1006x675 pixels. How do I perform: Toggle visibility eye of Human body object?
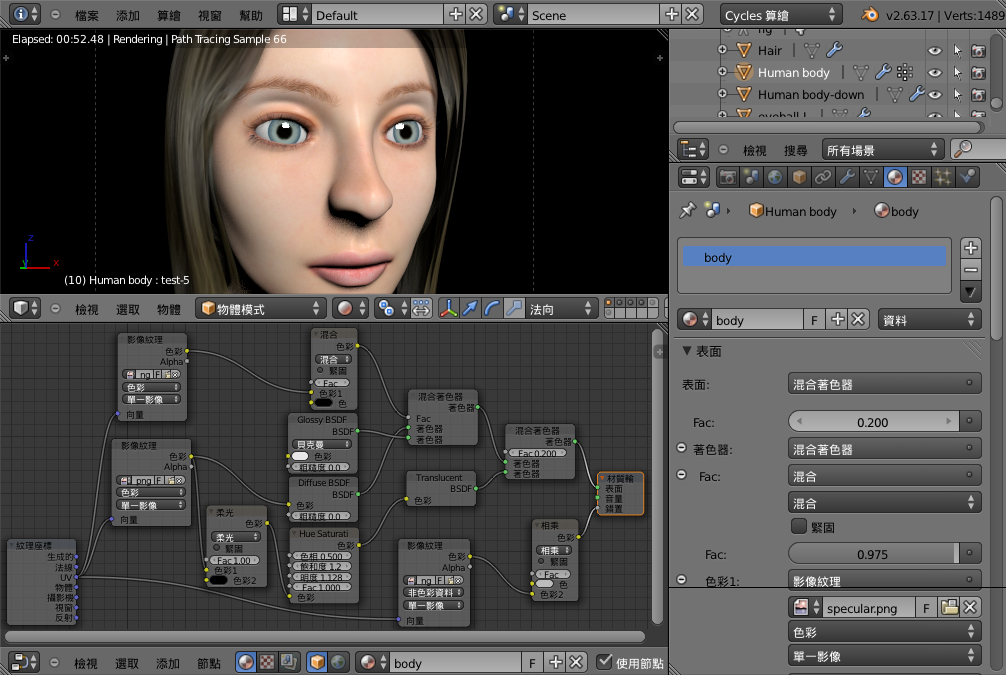pyautogui.click(x=935, y=73)
